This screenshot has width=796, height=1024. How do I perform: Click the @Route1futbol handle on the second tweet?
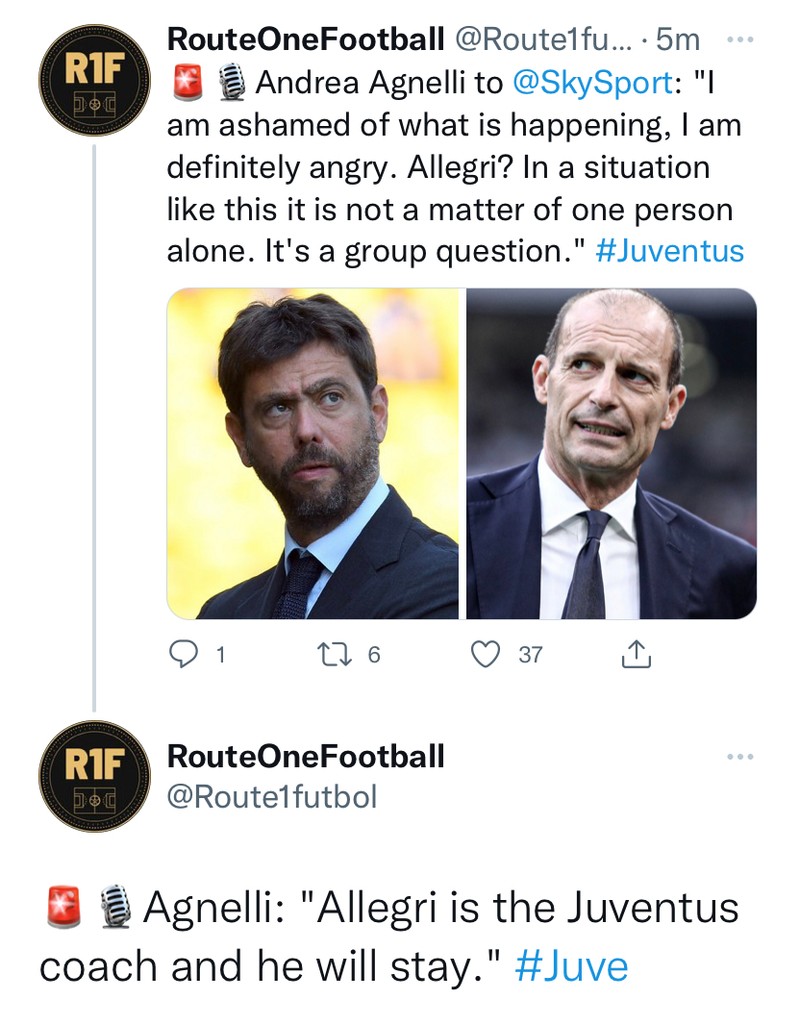(272, 797)
